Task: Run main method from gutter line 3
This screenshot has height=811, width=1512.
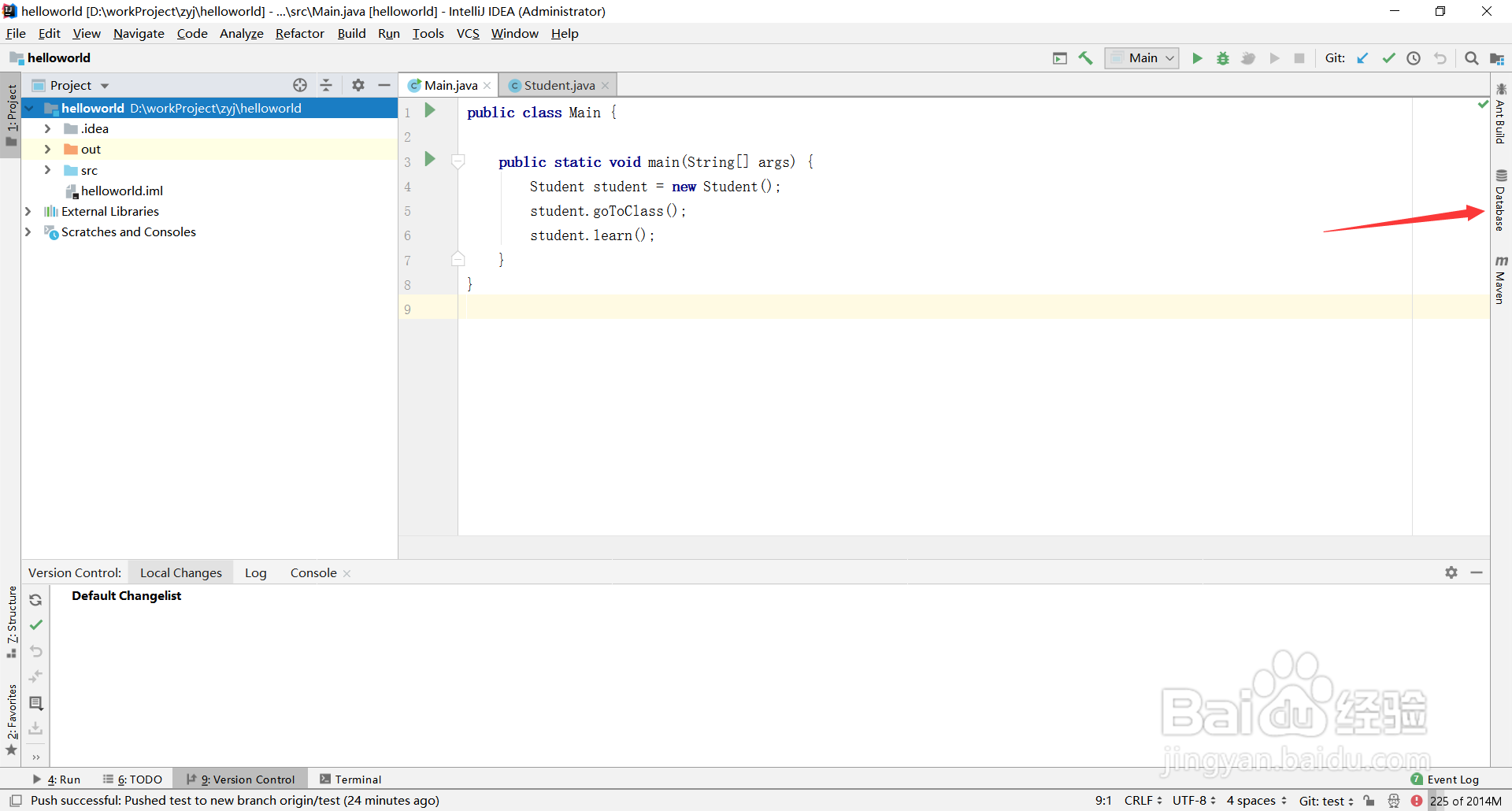Action: [430, 159]
